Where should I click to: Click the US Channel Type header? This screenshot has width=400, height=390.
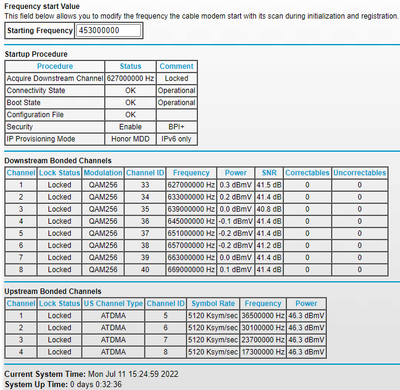[113, 303]
